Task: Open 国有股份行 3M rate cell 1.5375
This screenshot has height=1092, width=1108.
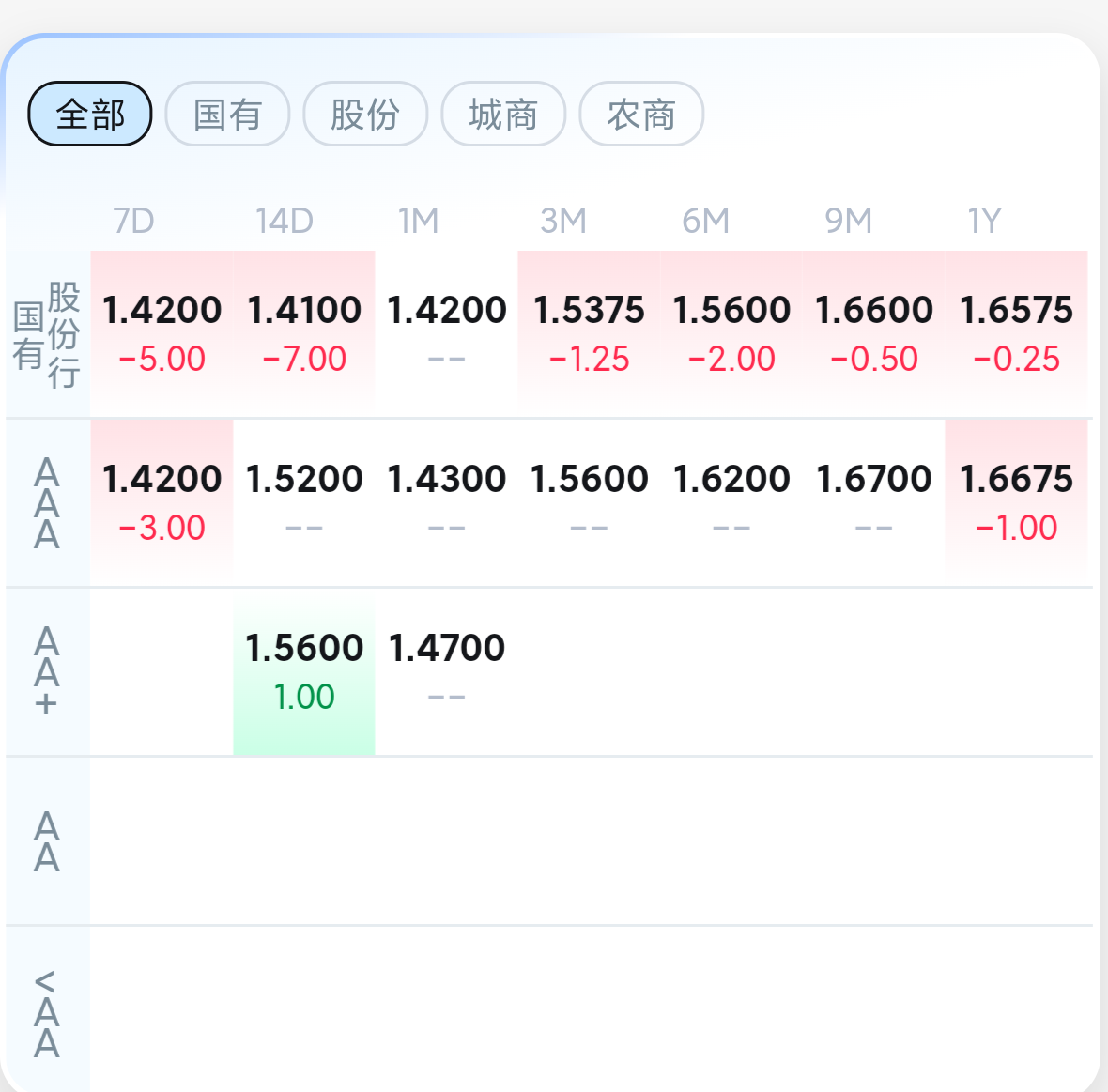Action: [x=589, y=333]
